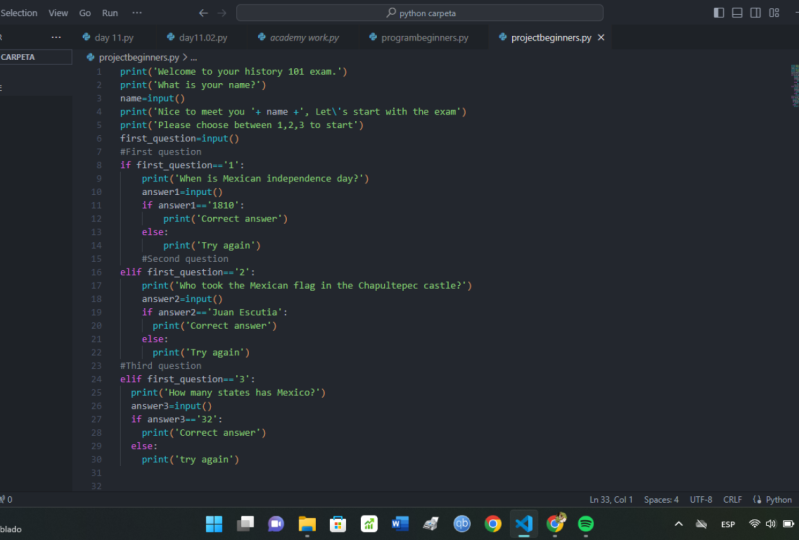Open Microsoft Store from the taskbar
799x540 pixels.
(x=338, y=524)
